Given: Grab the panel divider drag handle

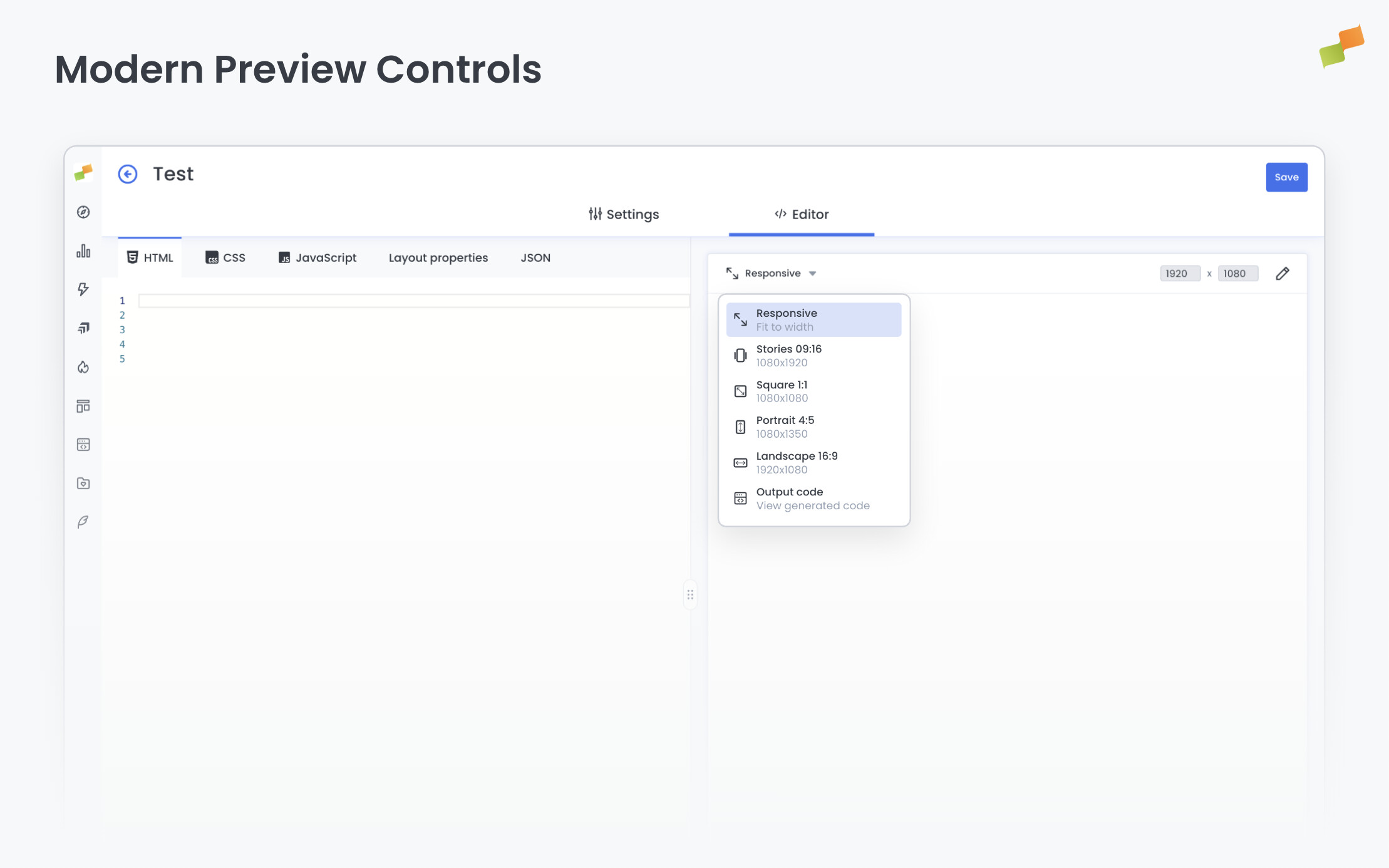Looking at the screenshot, I should point(690,594).
